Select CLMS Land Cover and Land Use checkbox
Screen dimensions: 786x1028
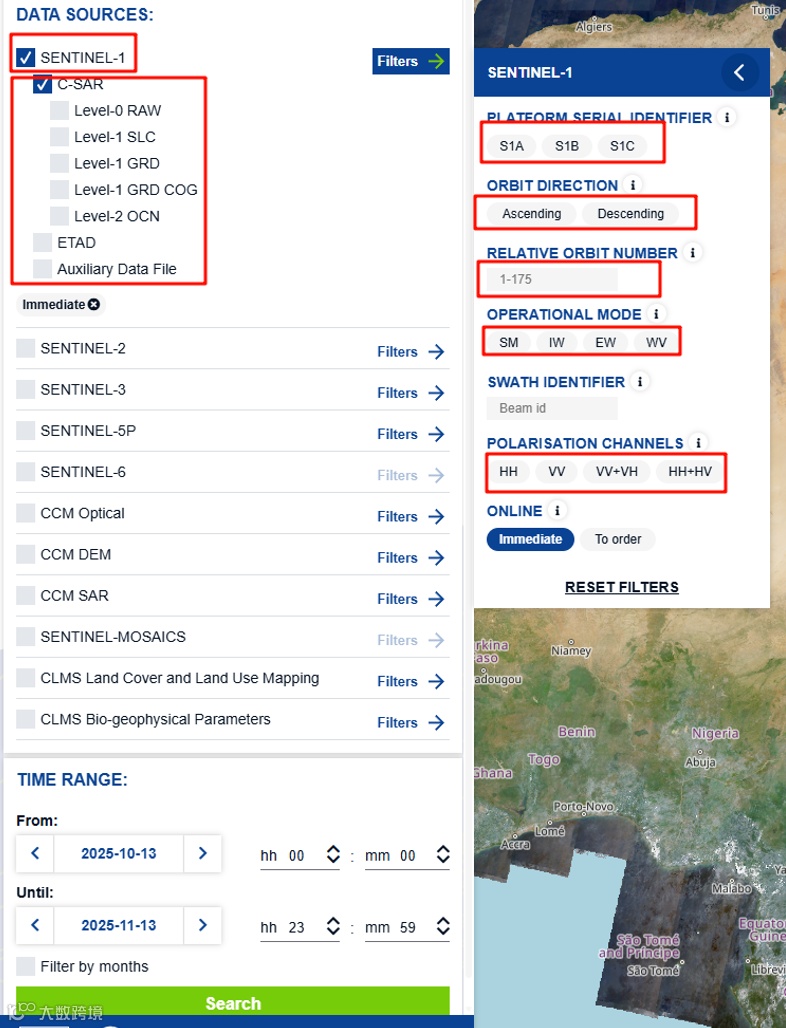26,678
